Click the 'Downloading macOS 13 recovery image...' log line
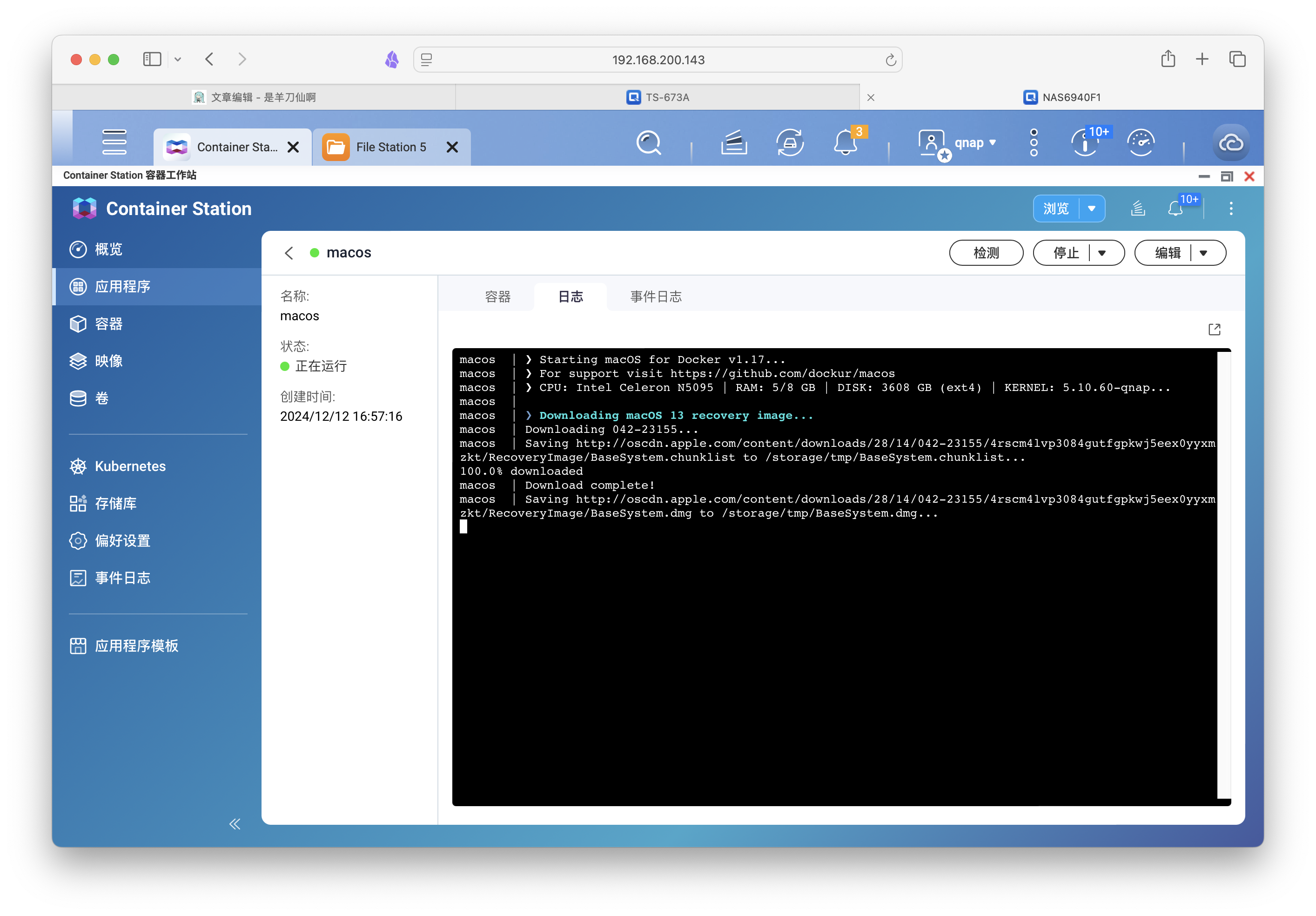 tap(676, 415)
